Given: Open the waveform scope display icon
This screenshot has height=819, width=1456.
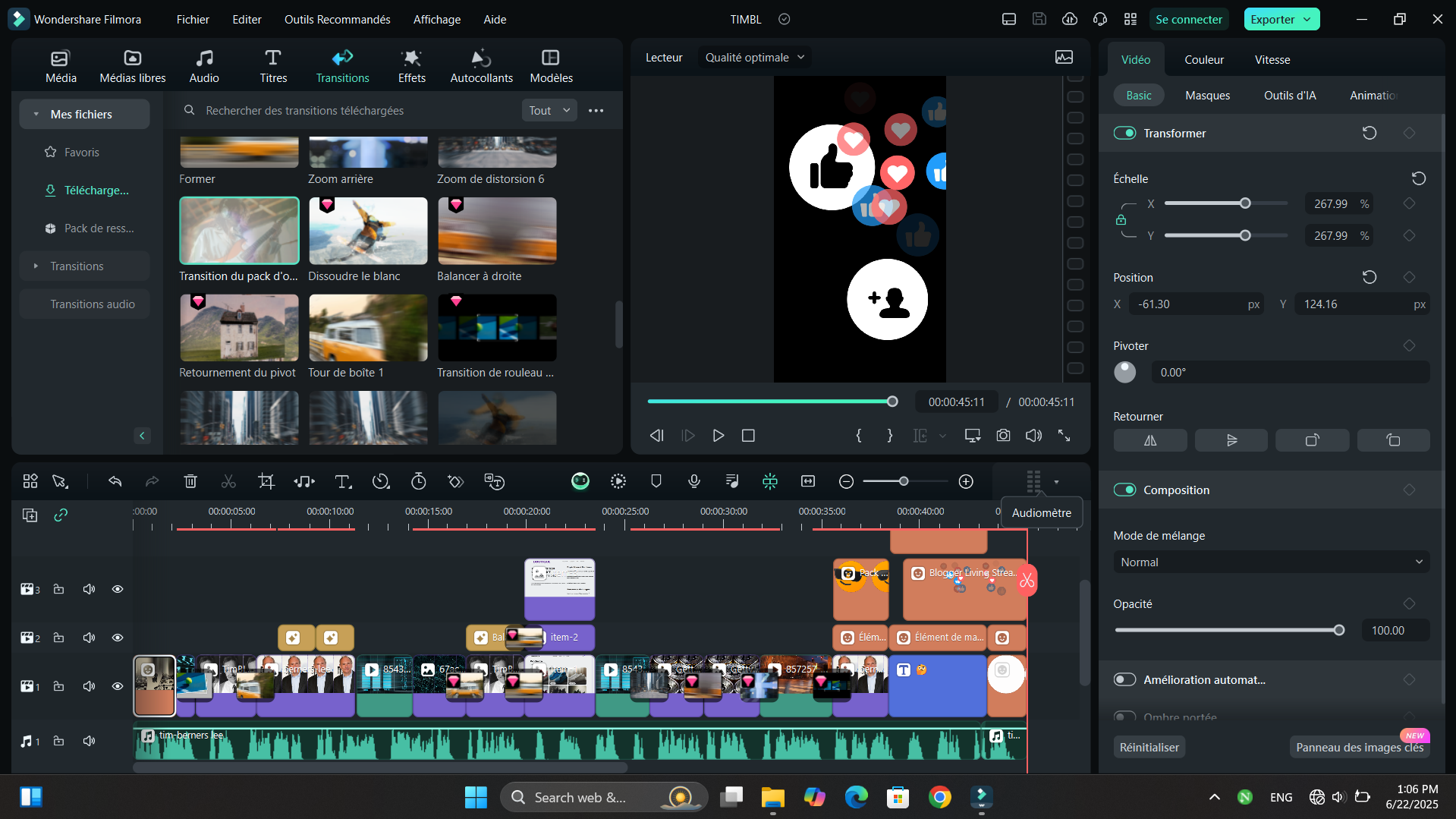Looking at the screenshot, I should (1064, 58).
